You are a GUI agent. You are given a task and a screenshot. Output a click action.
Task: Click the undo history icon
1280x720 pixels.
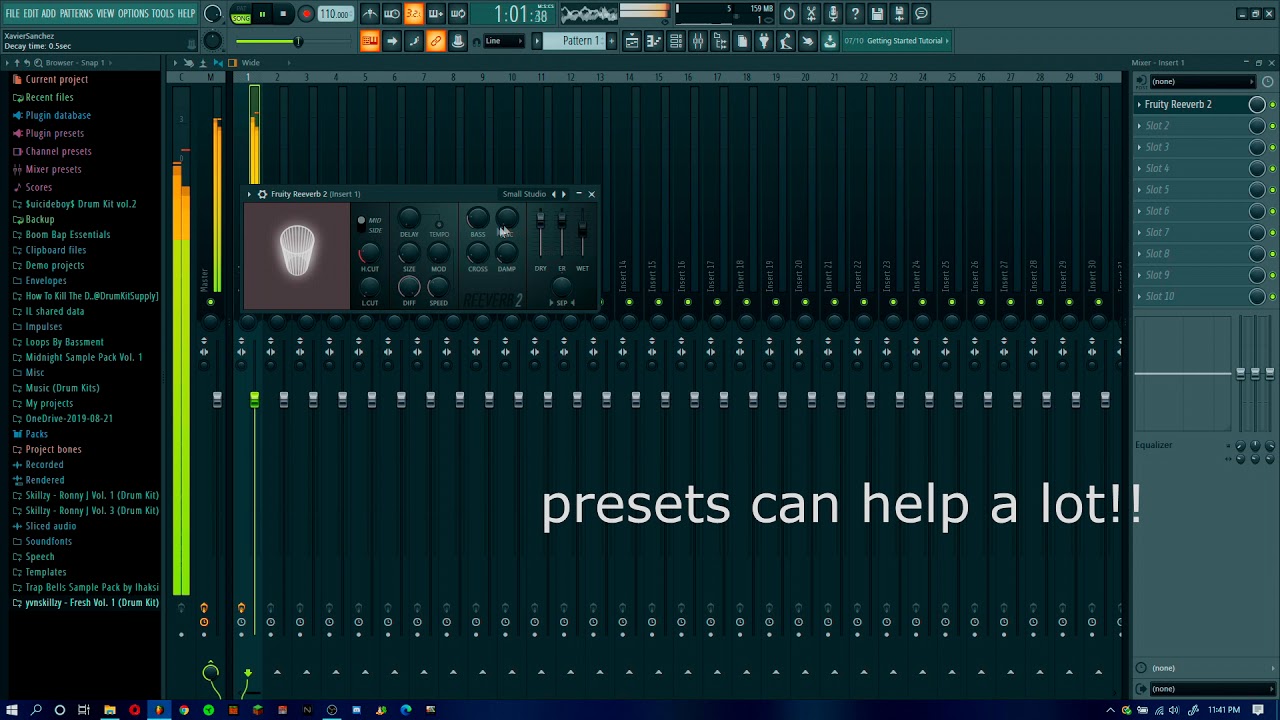click(789, 14)
